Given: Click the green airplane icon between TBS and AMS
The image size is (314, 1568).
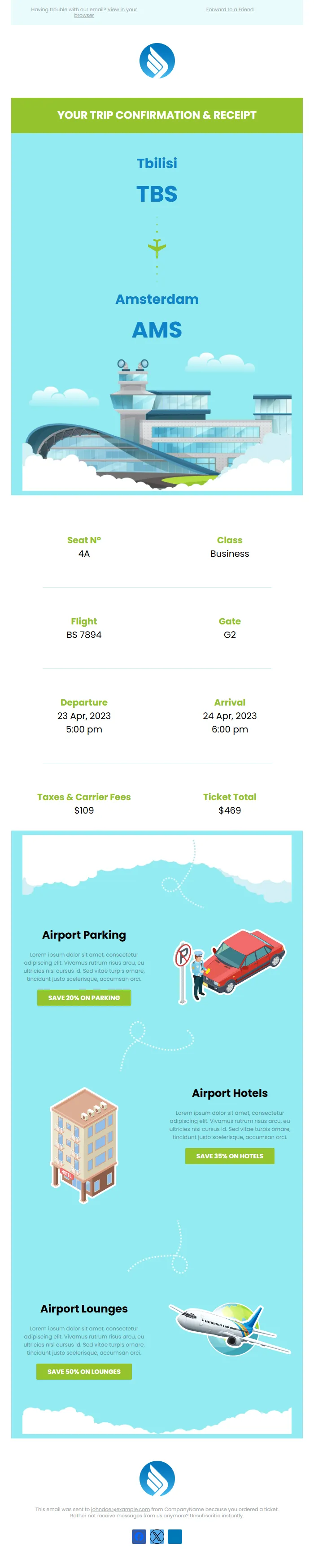Looking at the screenshot, I should point(157,247).
